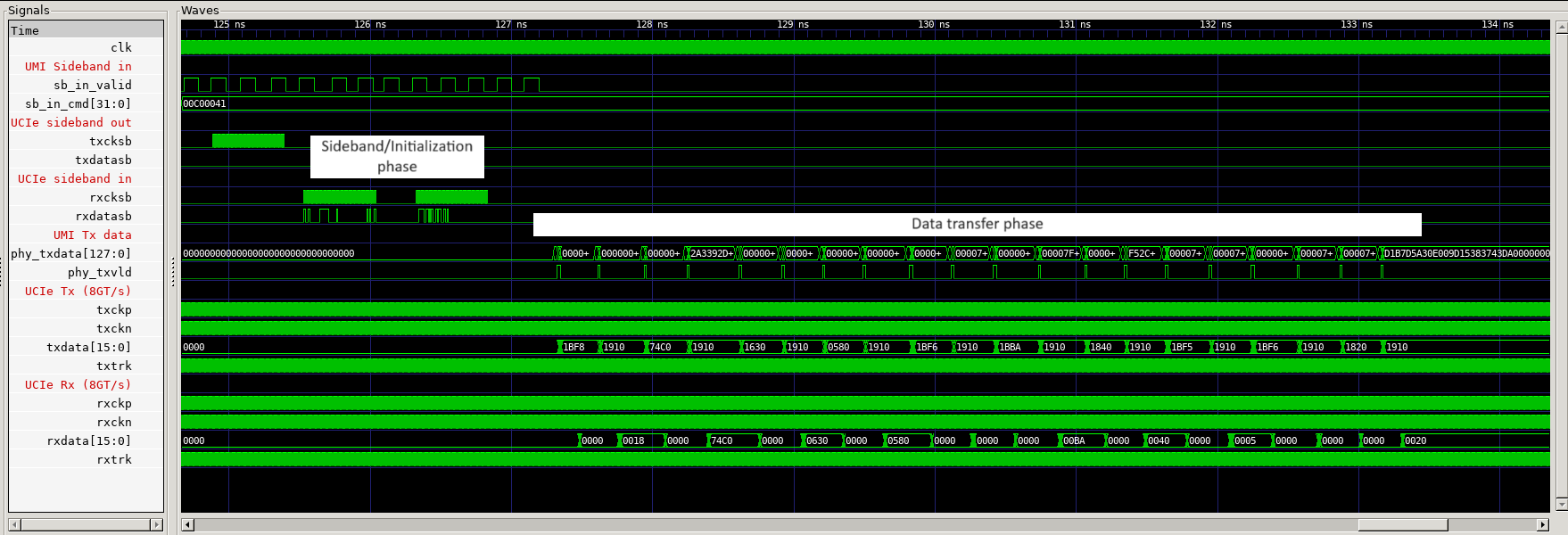
Task: Click the waves horizontal scrollbar thumb
Action: click(1402, 524)
